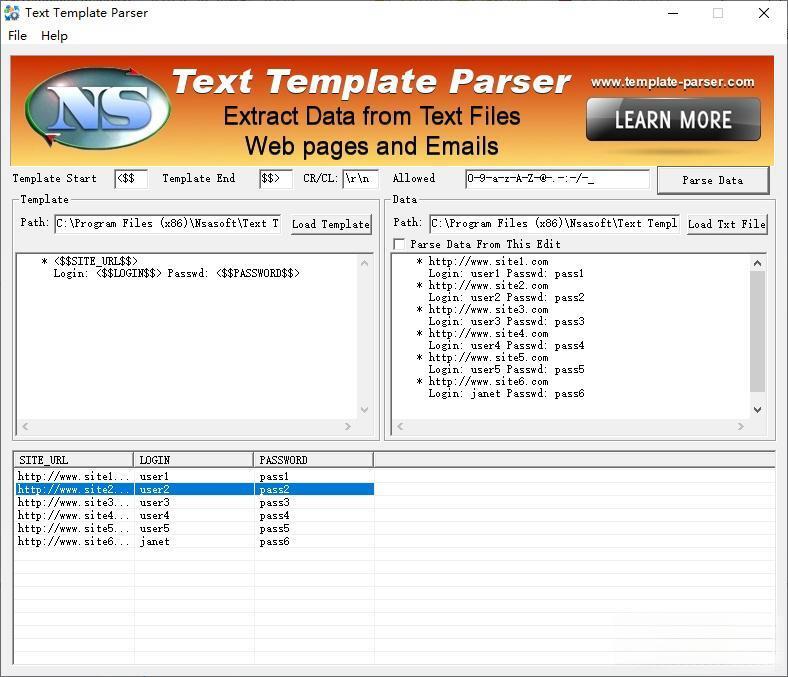This screenshot has height=677, width=788.
Task: Enable Parse Data From This Edit checkbox
Action: (x=400, y=244)
